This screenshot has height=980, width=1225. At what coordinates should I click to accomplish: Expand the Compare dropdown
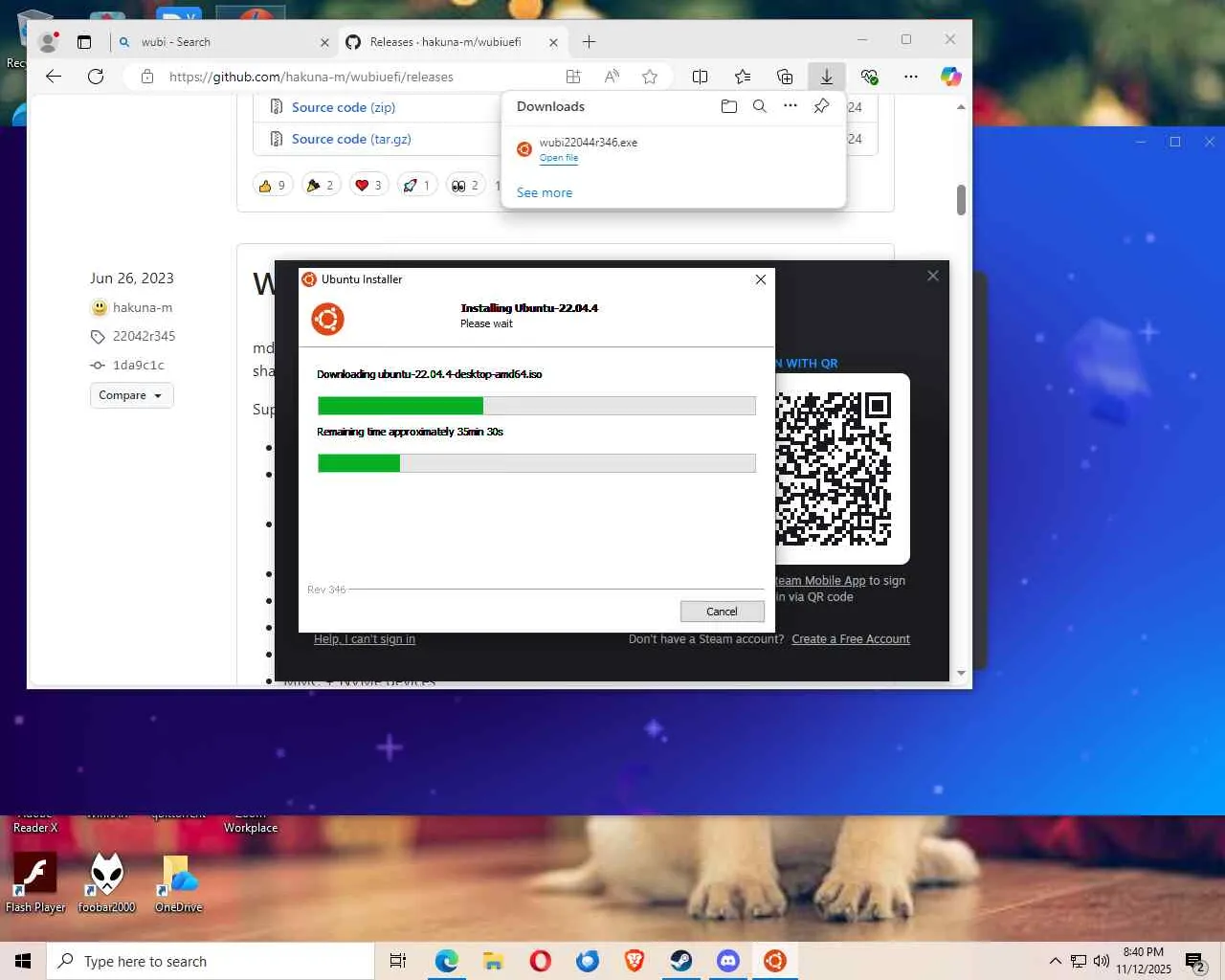pyautogui.click(x=132, y=395)
